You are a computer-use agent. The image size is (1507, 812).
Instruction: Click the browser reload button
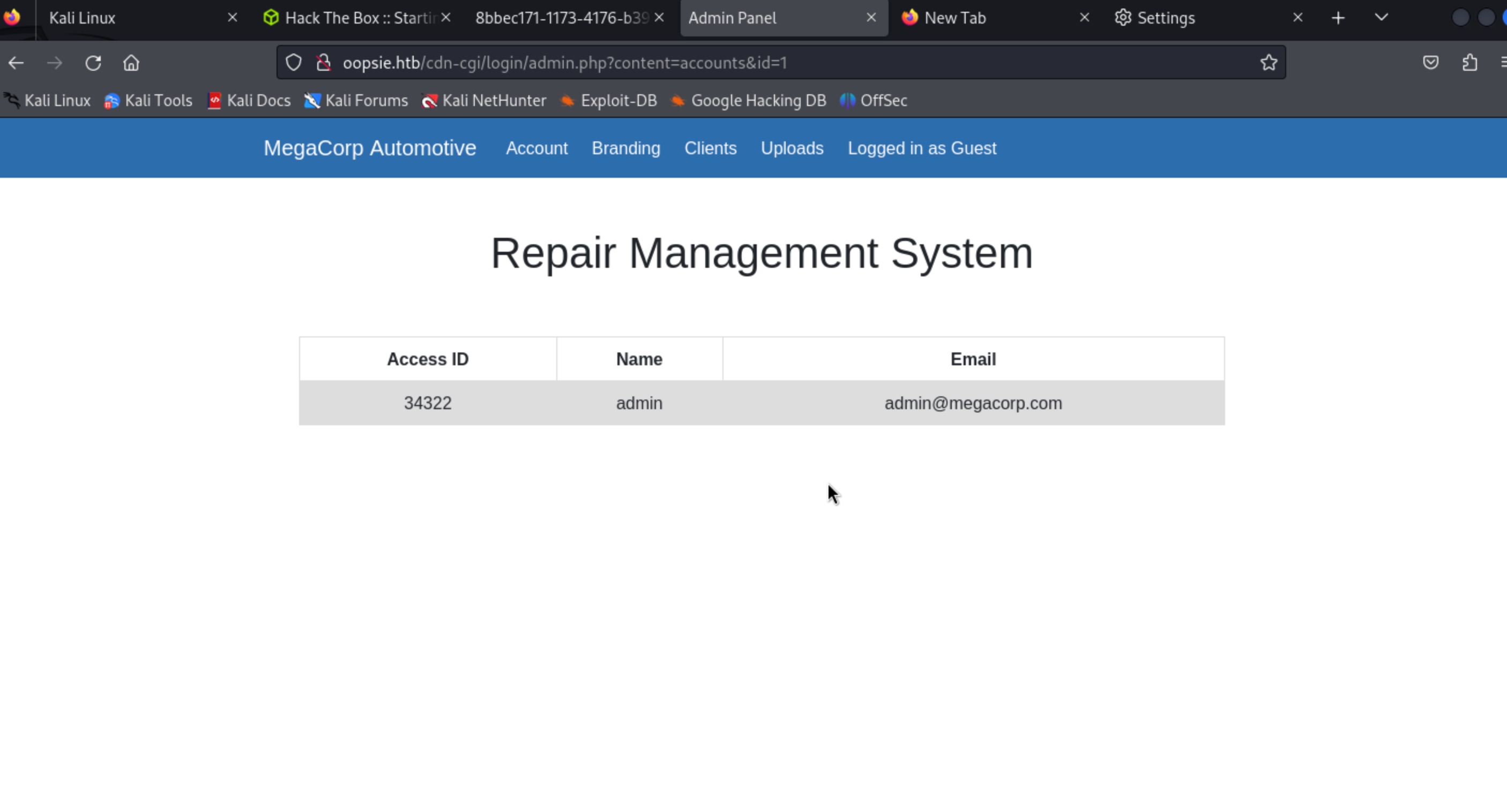93,63
